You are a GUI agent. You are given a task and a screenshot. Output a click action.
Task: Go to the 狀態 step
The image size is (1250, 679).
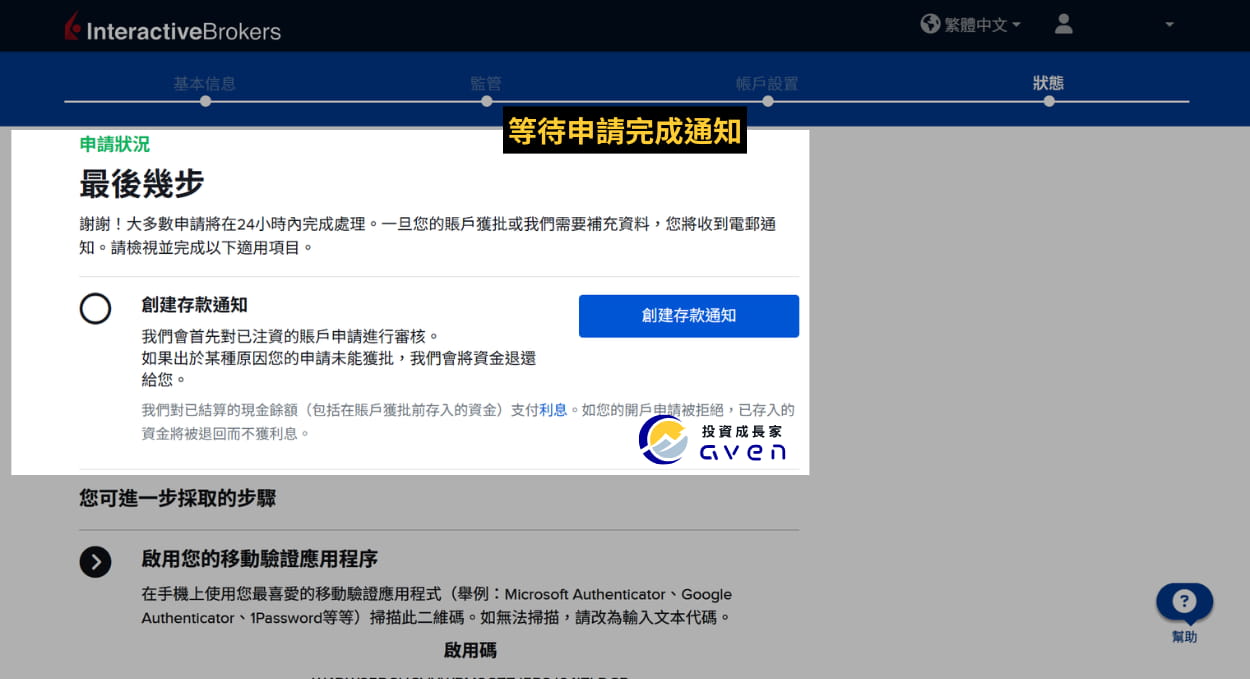(1049, 83)
